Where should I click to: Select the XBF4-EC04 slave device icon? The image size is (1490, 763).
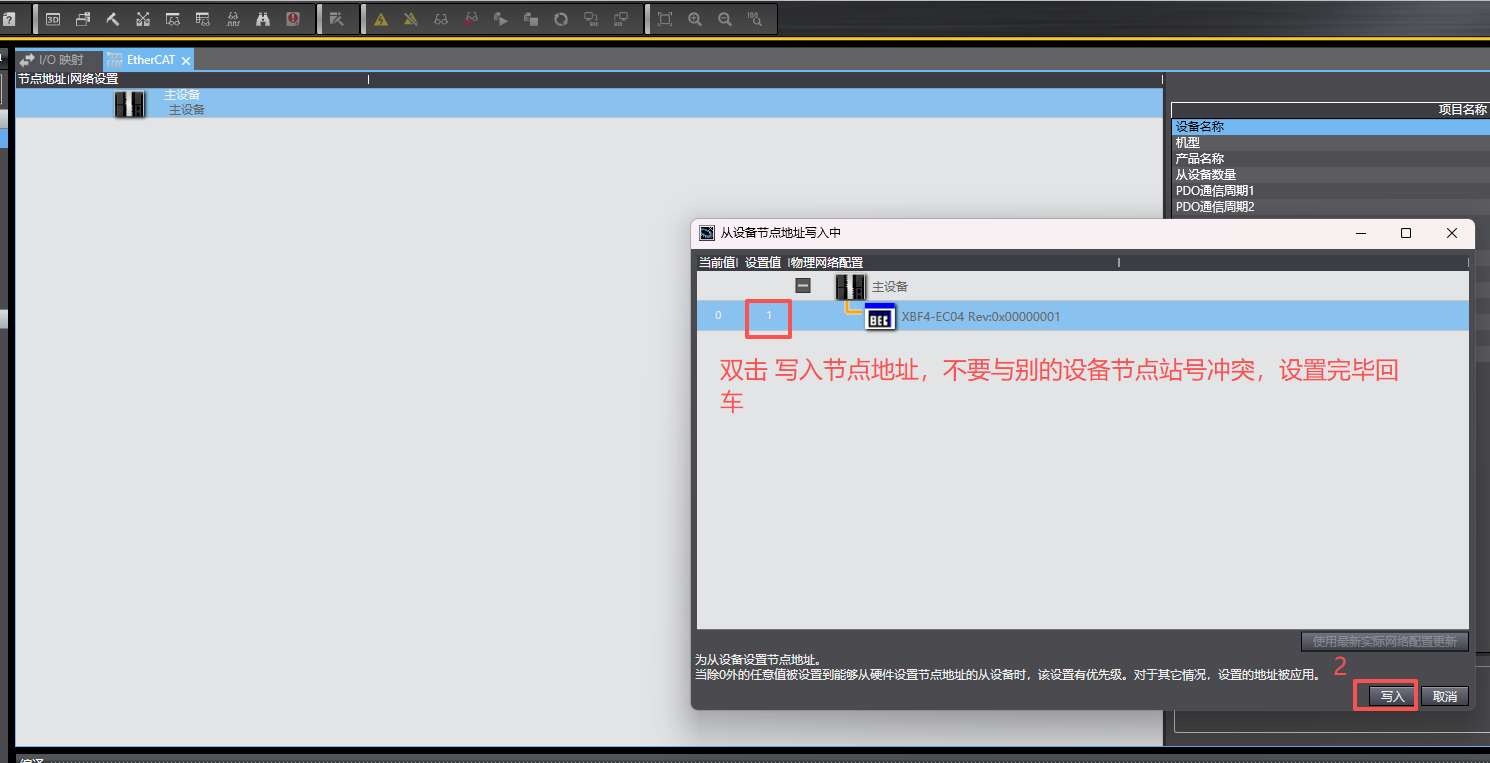pos(880,317)
